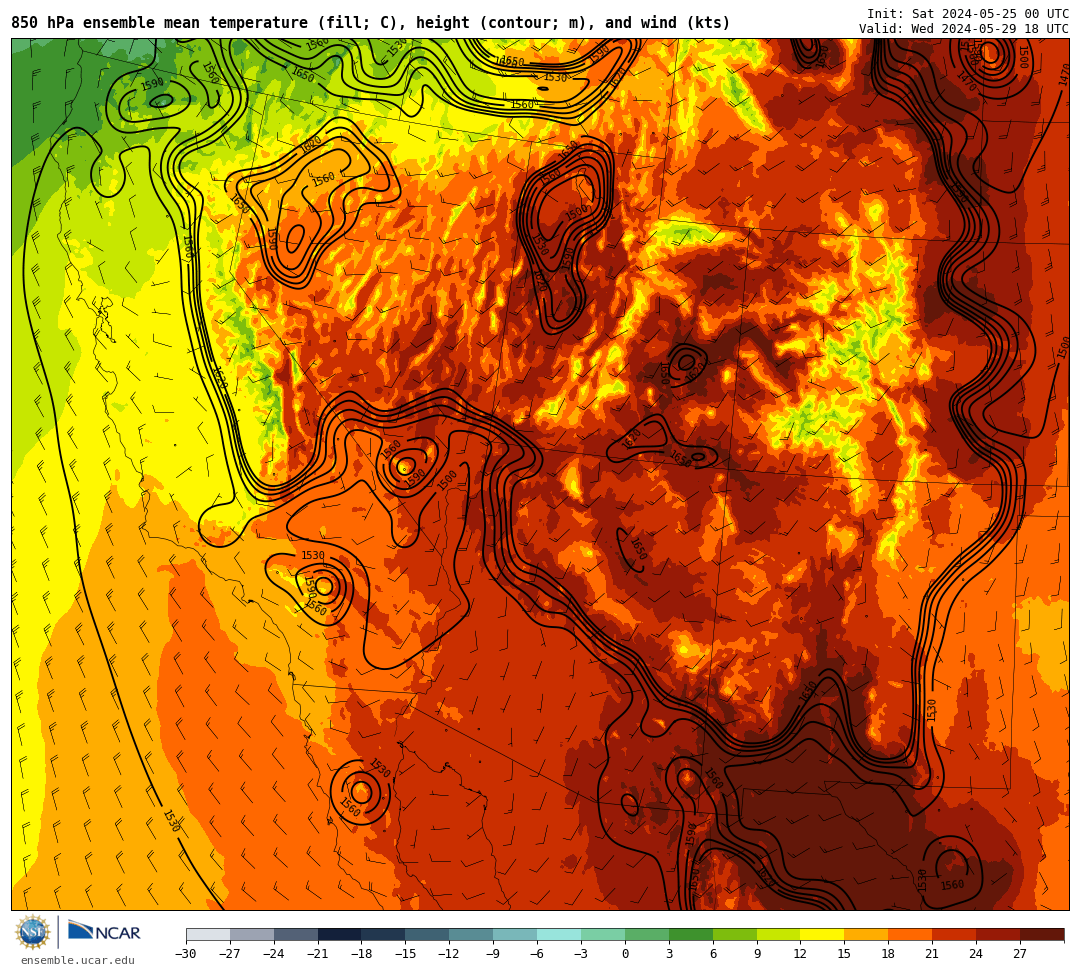Pick the orange swatch between 18 and 21

pos(911,934)
